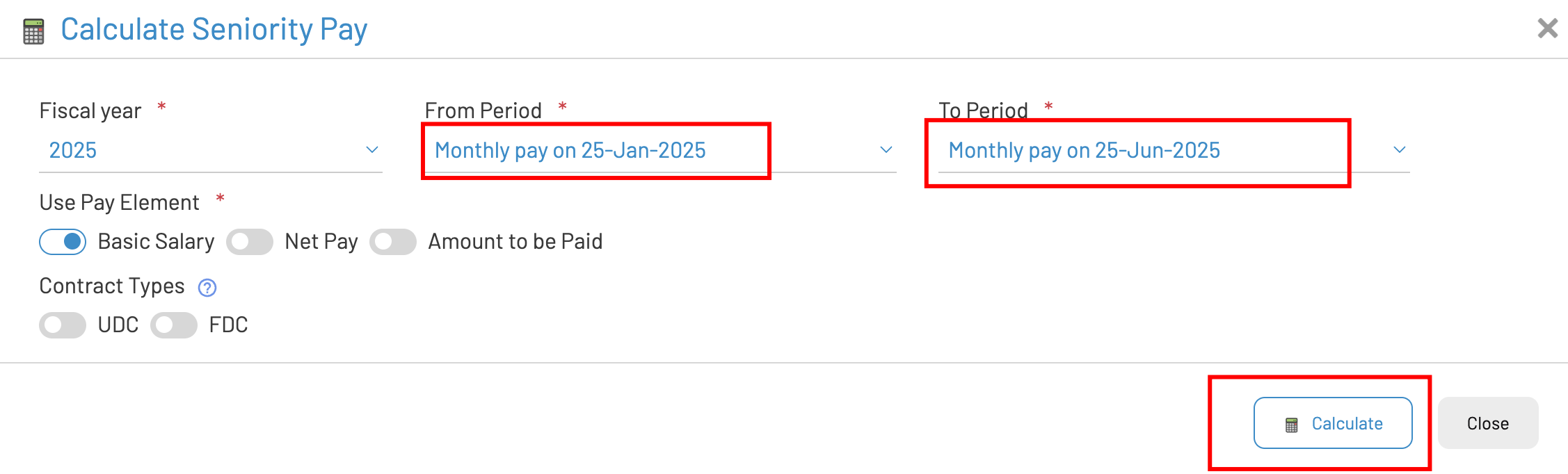Click the 2025 fiscal year value
Viewport: 1568px width, 474px height.
pos(73,150)
